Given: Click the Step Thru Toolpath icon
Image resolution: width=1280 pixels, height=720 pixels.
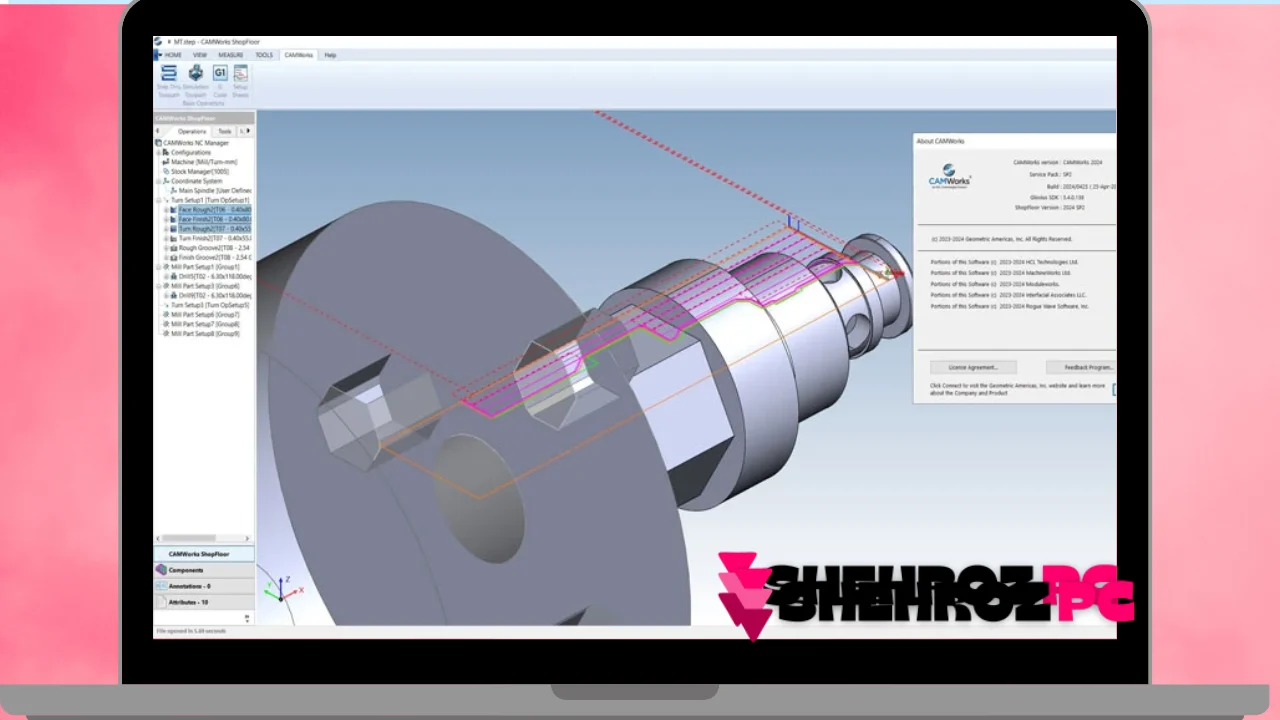Looking at the screenshot, I should (169, 73).
